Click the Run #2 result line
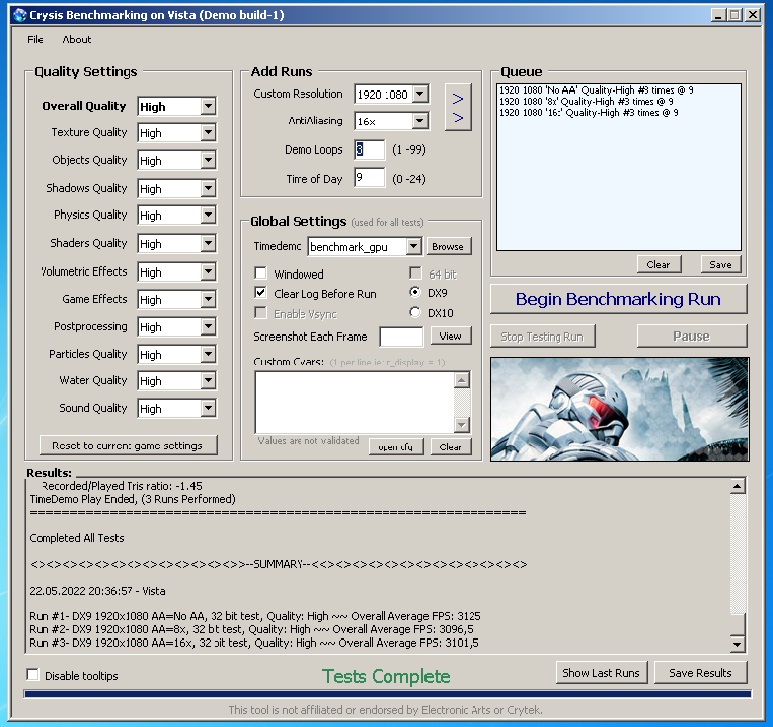773x727 pixels. coord(251,629)
